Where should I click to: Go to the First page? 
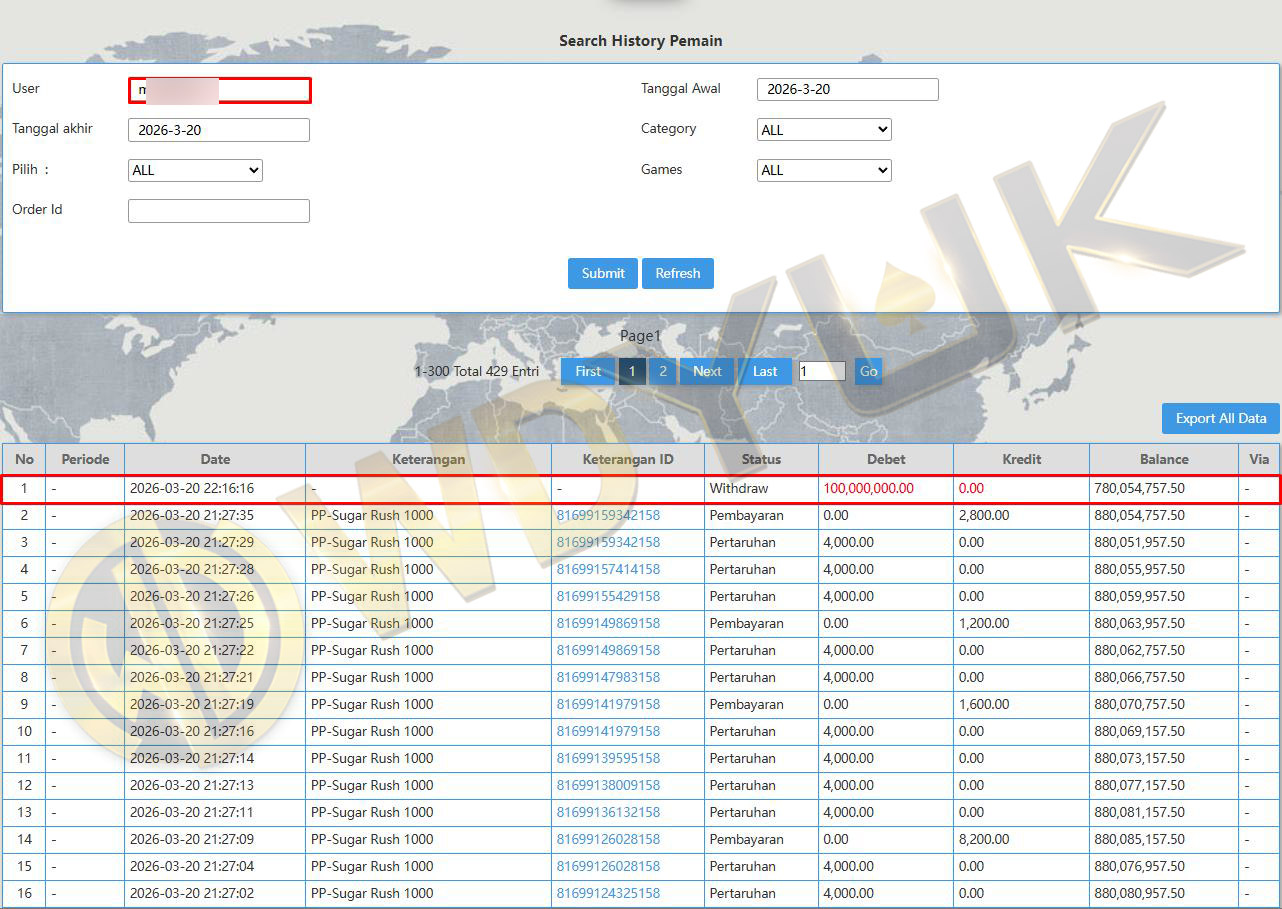[x=588, y=371]
